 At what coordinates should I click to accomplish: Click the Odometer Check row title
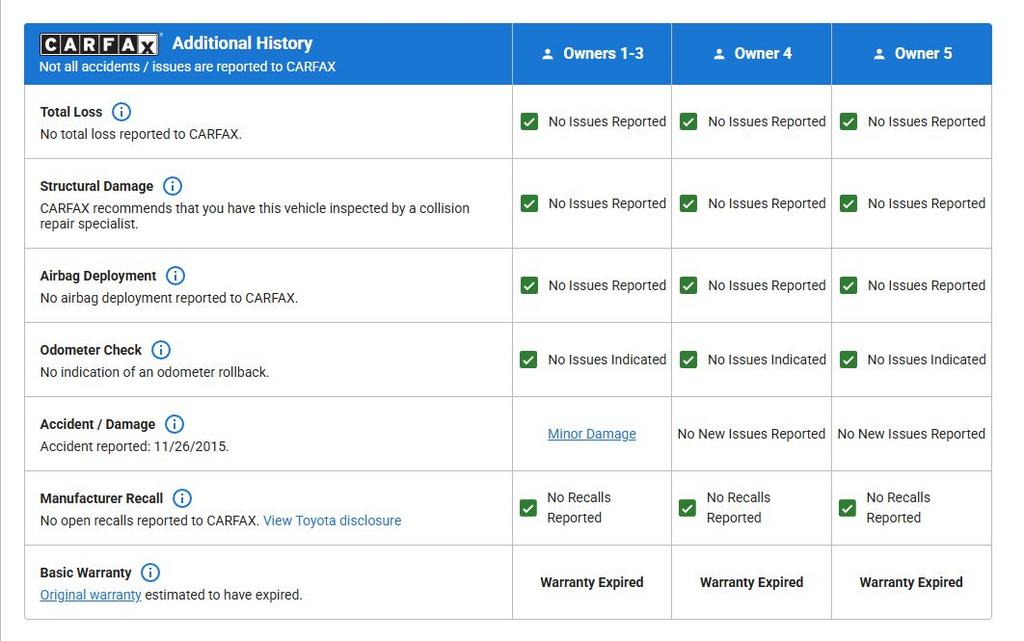point(91,351)
